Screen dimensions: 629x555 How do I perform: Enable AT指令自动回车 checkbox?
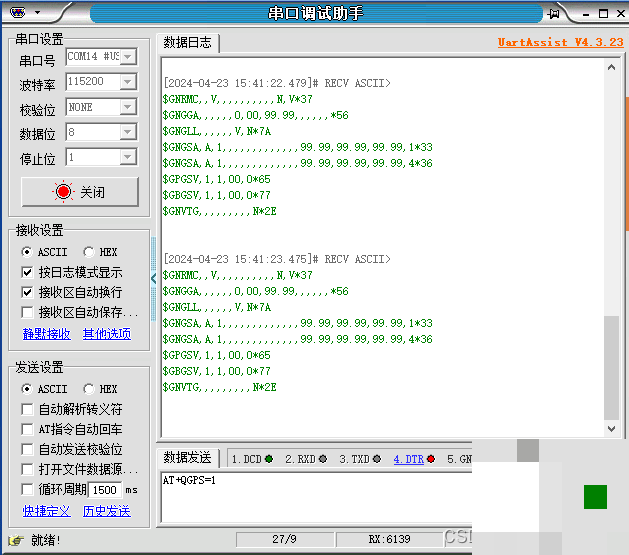click(27, 429)
